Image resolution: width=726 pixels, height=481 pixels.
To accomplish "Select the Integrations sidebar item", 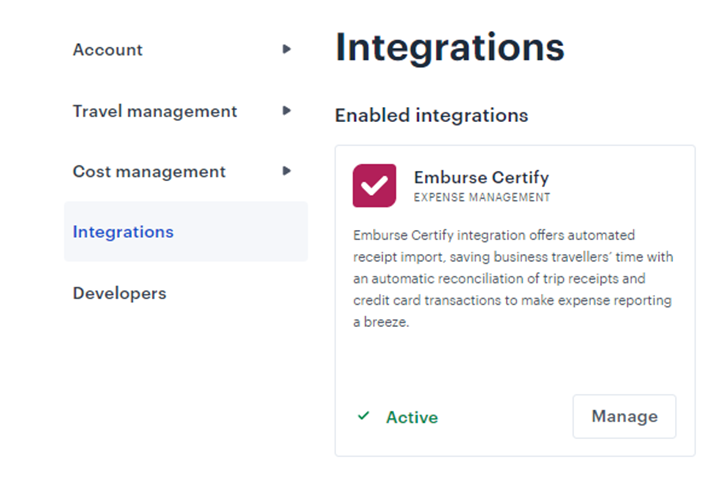I will tap(123, 232).
